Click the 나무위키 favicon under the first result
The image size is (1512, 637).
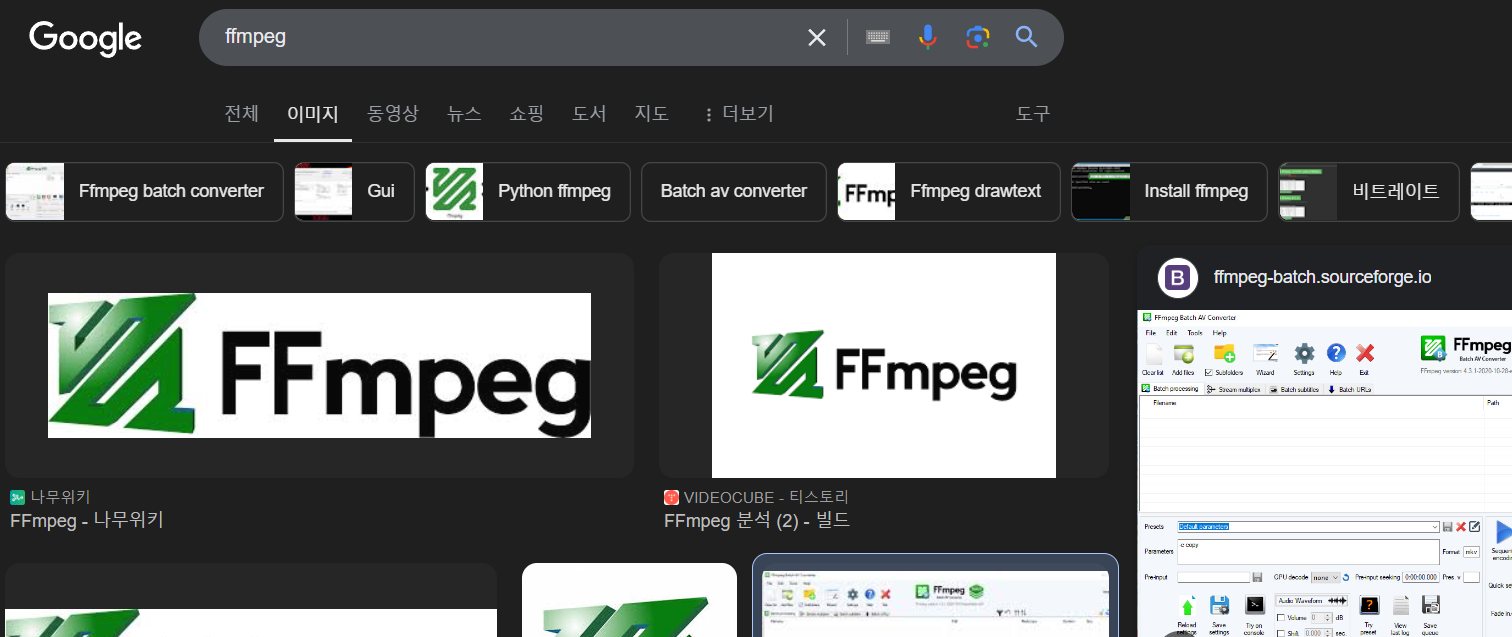(17, 497)
